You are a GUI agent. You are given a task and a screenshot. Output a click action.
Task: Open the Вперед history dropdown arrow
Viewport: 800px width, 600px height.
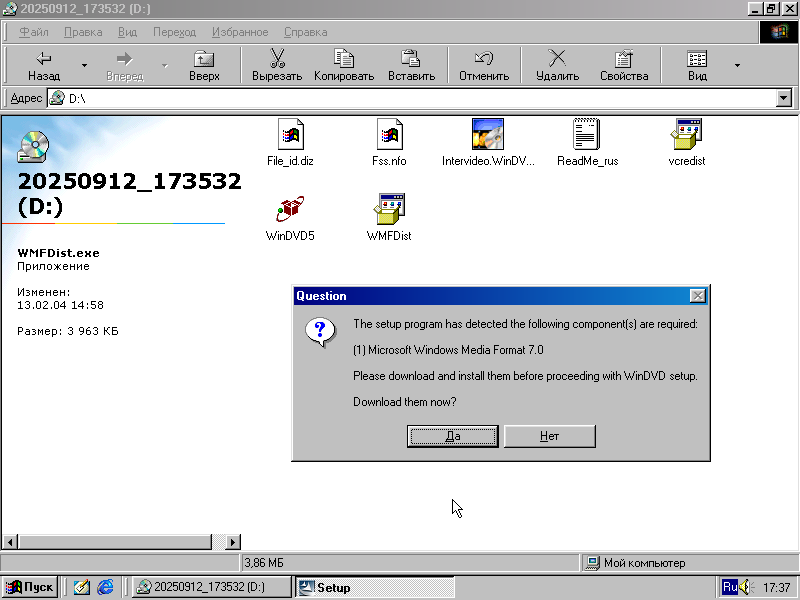(x=165, y=65)
